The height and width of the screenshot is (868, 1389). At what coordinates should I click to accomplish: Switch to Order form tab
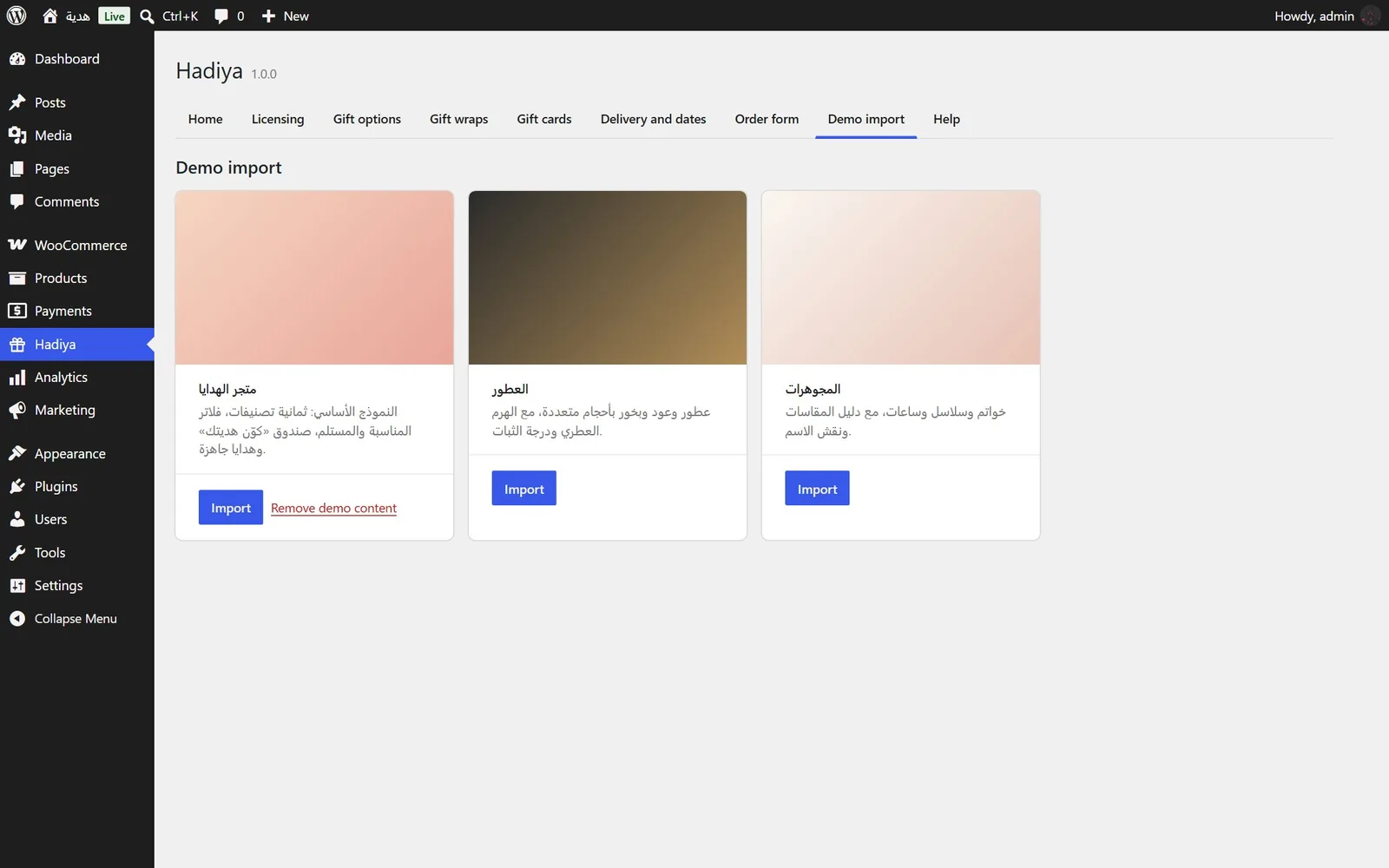coord(767,119)
